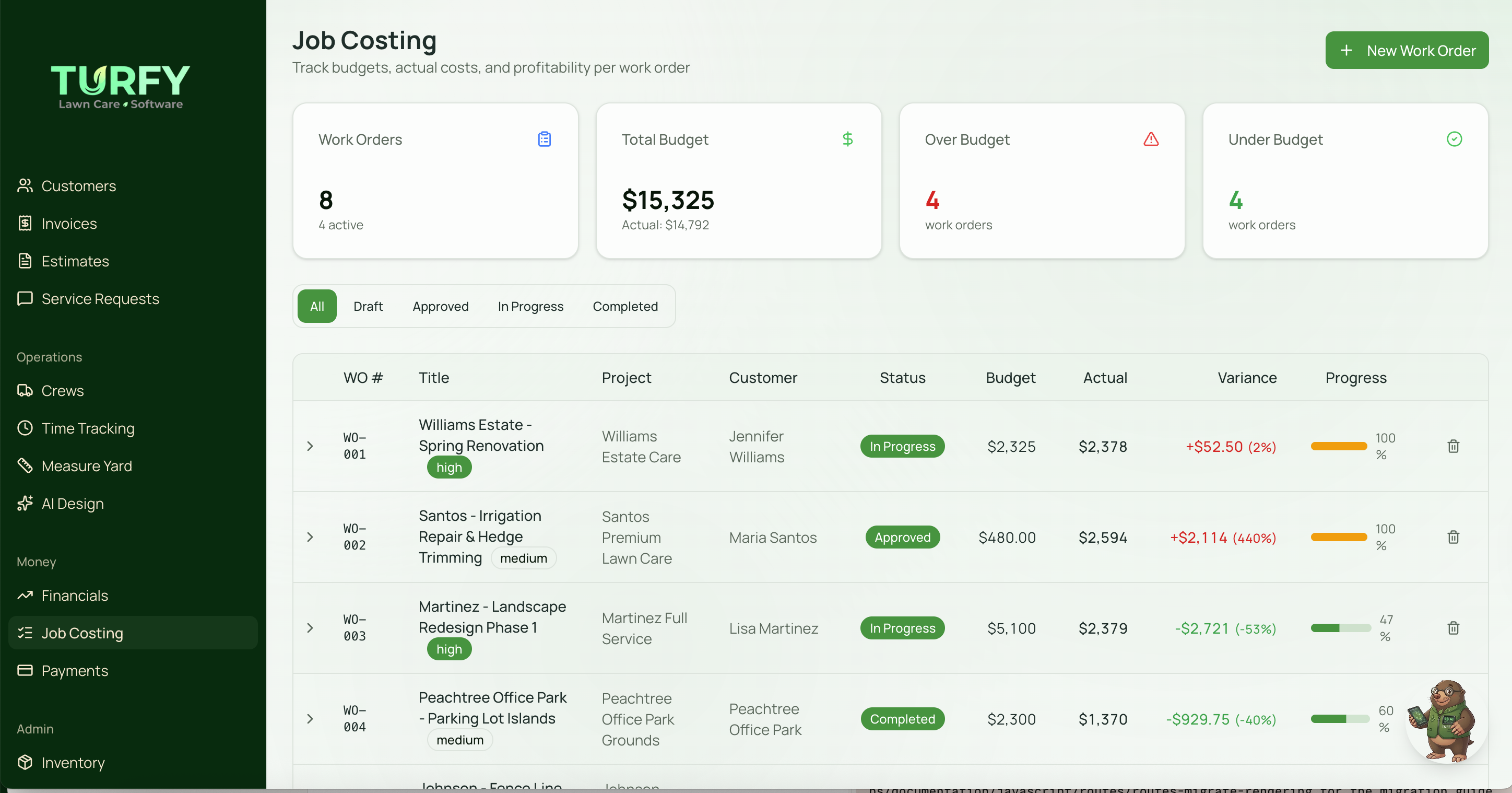
Task: Delete work order WO-002 with trash icon
Action: click(x=1454, y=538)
